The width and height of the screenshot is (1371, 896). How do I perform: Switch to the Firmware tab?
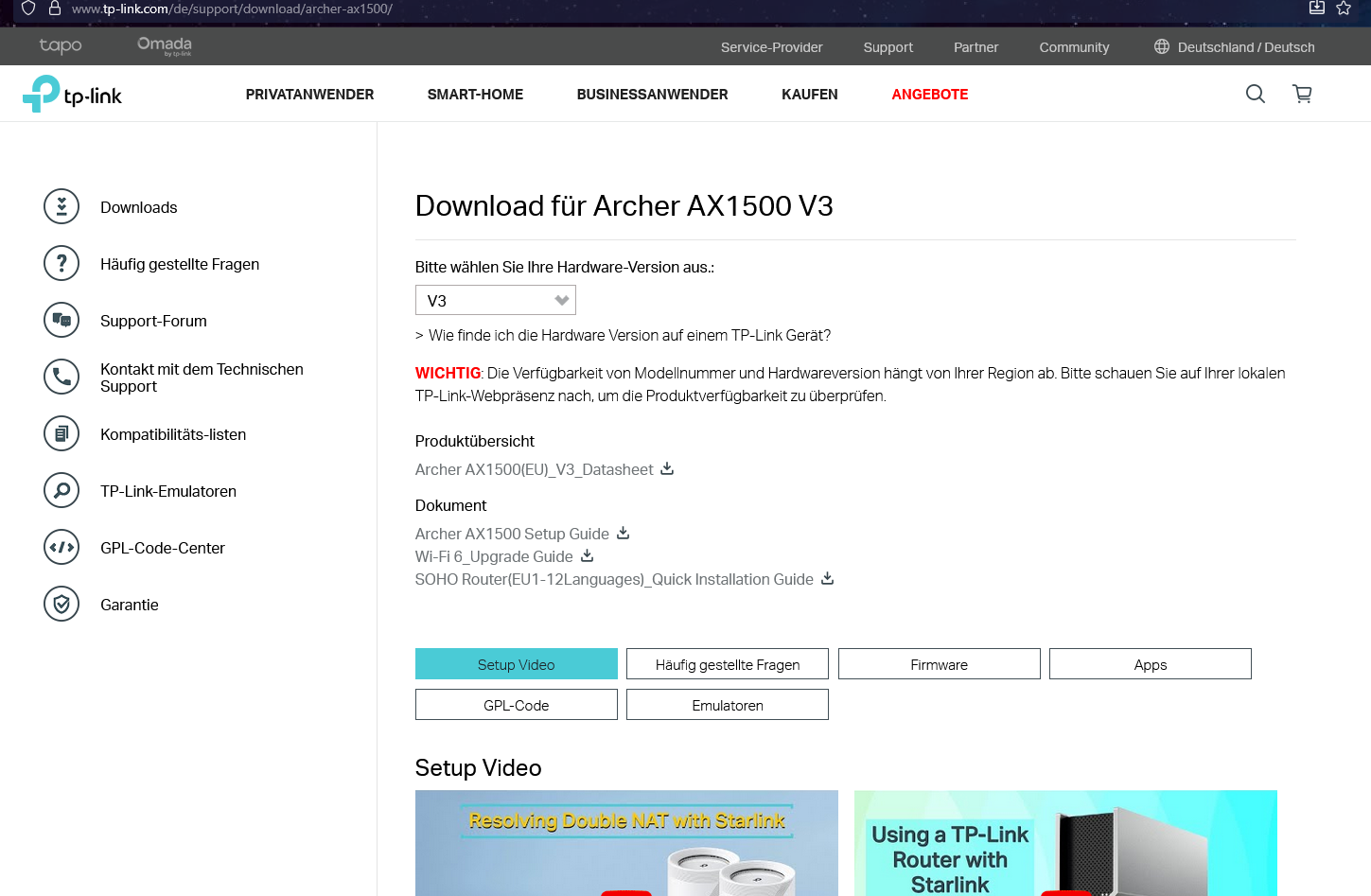(940, 664)
